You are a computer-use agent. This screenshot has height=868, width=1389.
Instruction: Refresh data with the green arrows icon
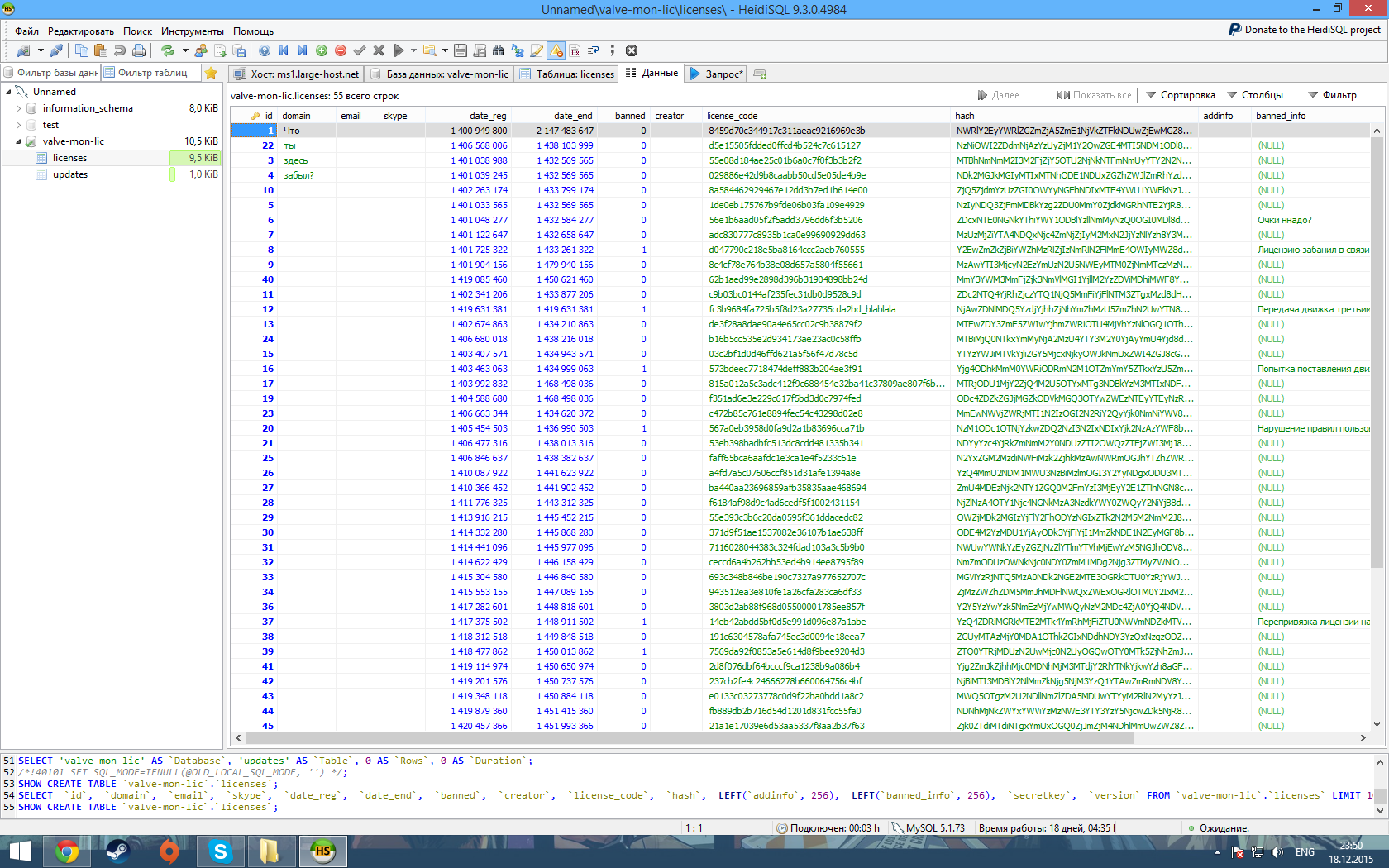click(x=168, y=50)
